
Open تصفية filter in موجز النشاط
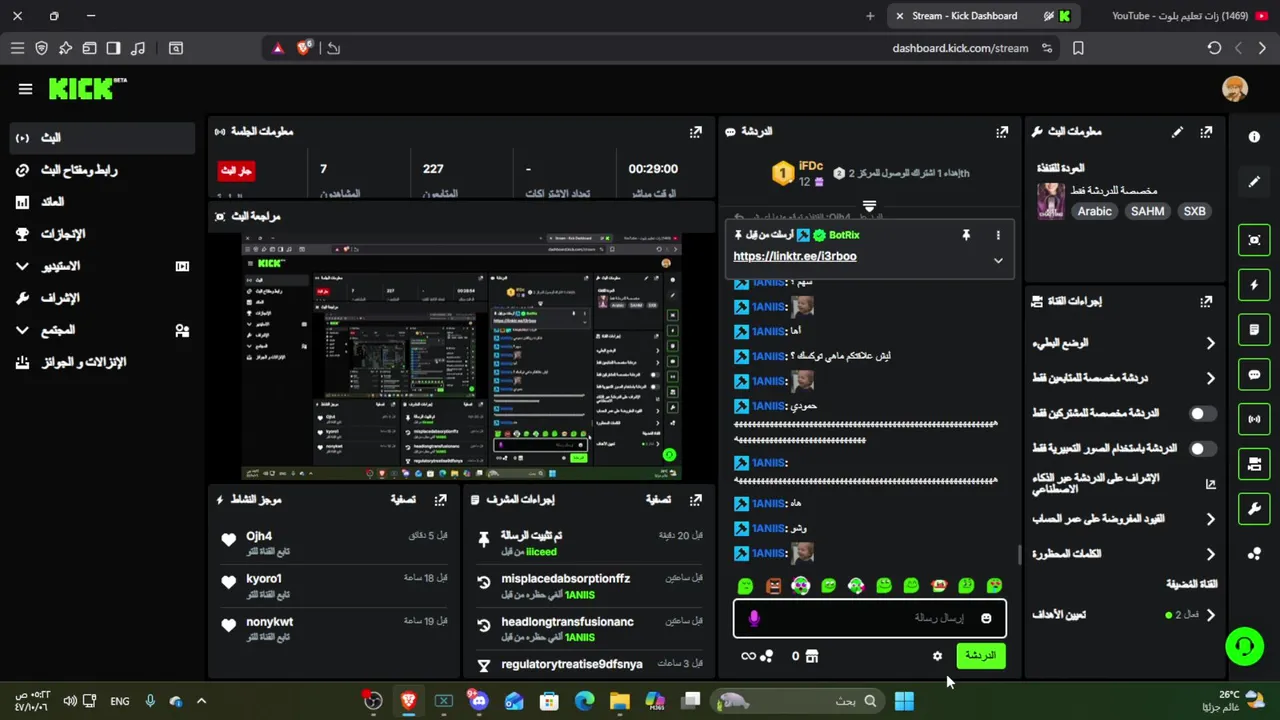pyautogui.click(x=403, y=499)
